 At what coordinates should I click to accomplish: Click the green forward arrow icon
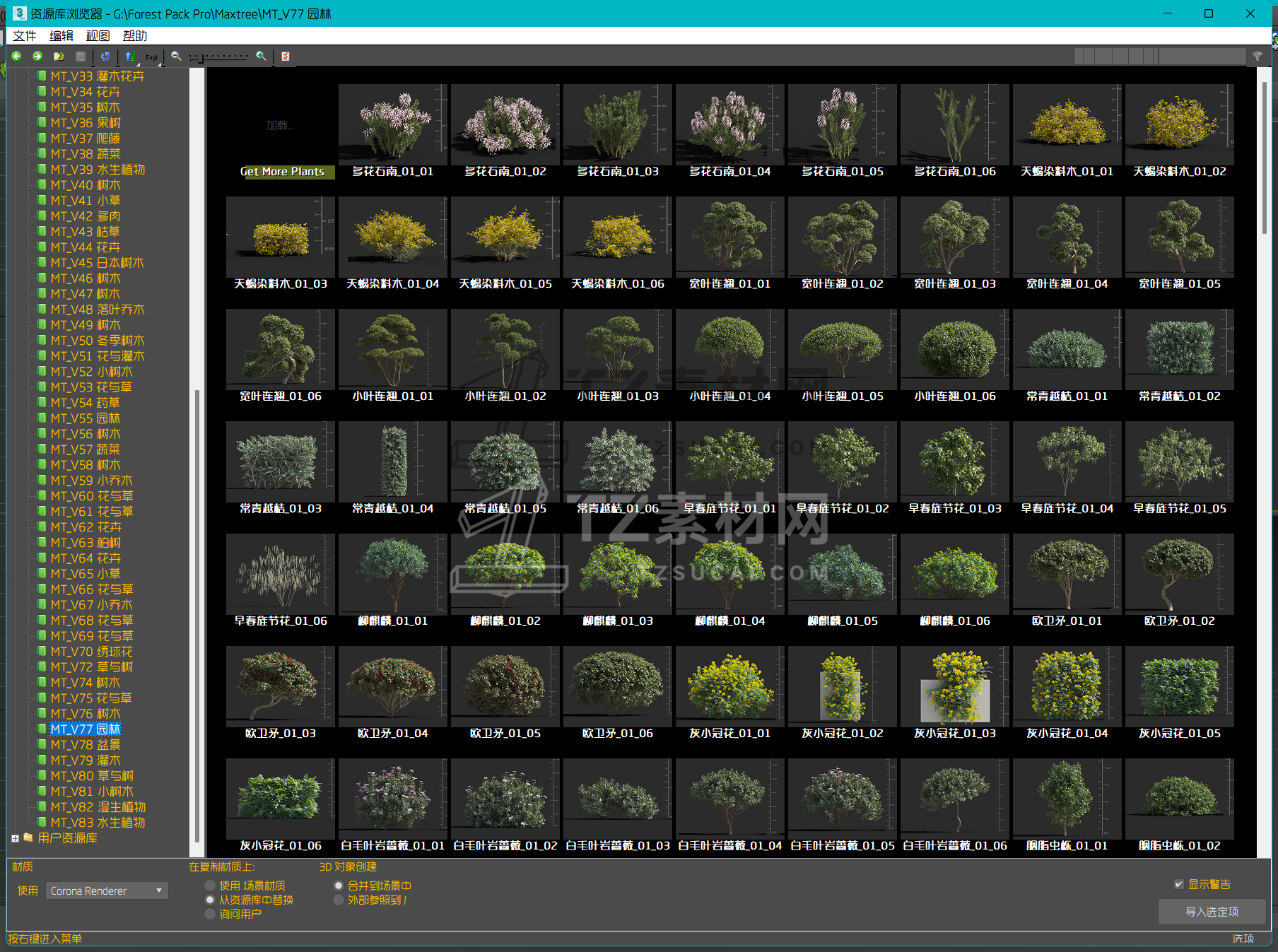(x=37, y=56)
